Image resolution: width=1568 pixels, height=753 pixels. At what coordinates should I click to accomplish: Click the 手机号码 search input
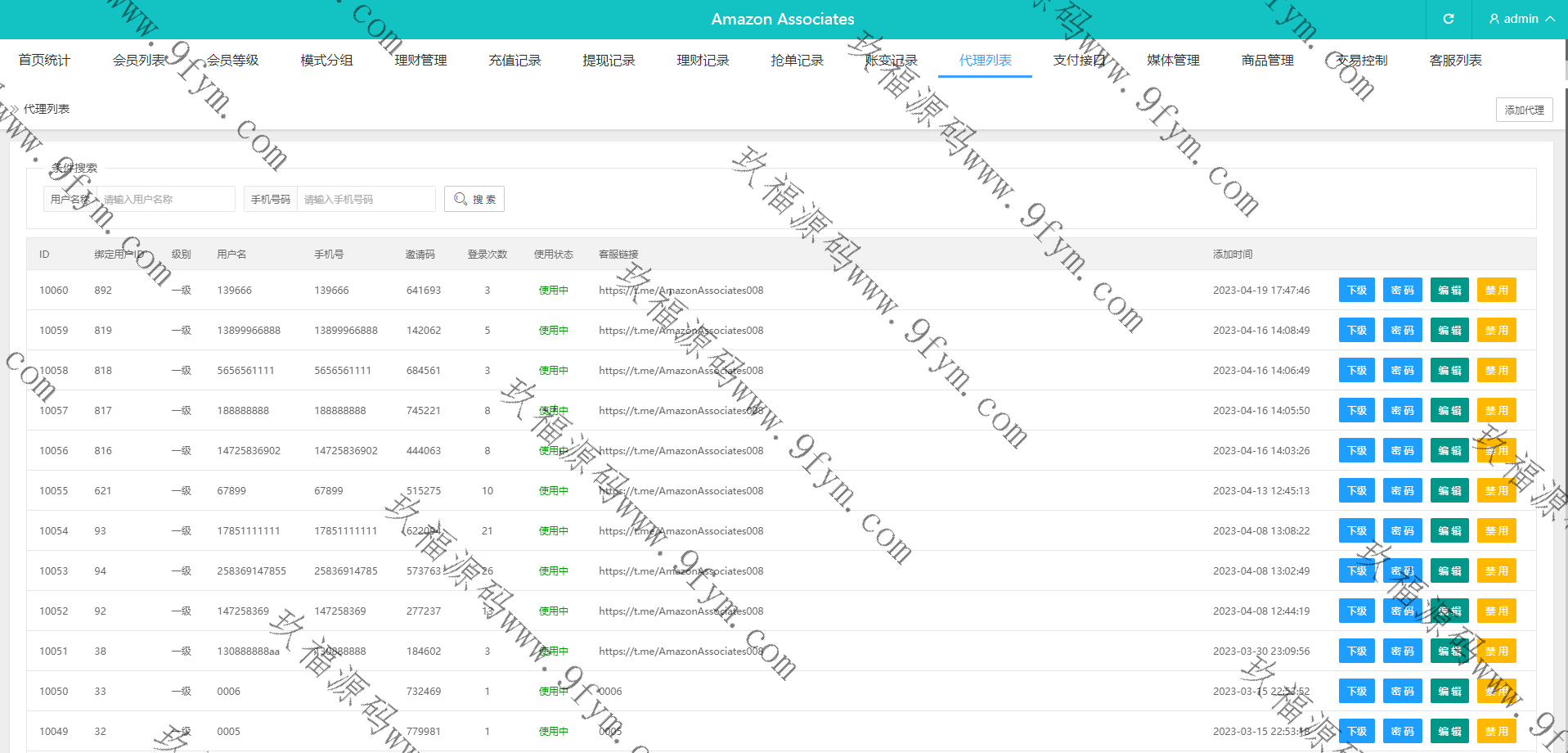point(366,199)
